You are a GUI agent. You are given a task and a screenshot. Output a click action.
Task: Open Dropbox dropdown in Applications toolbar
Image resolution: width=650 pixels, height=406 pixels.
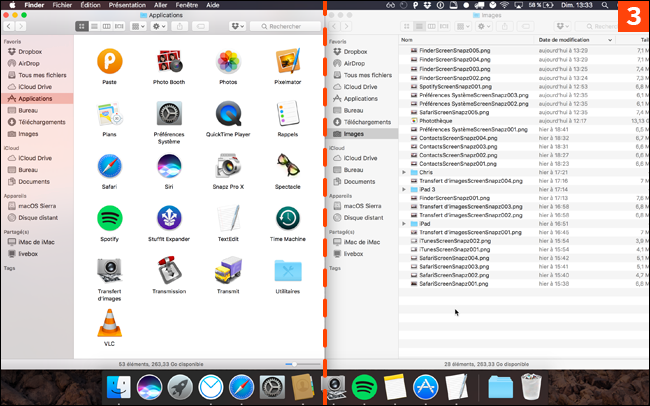click(238, 26)
